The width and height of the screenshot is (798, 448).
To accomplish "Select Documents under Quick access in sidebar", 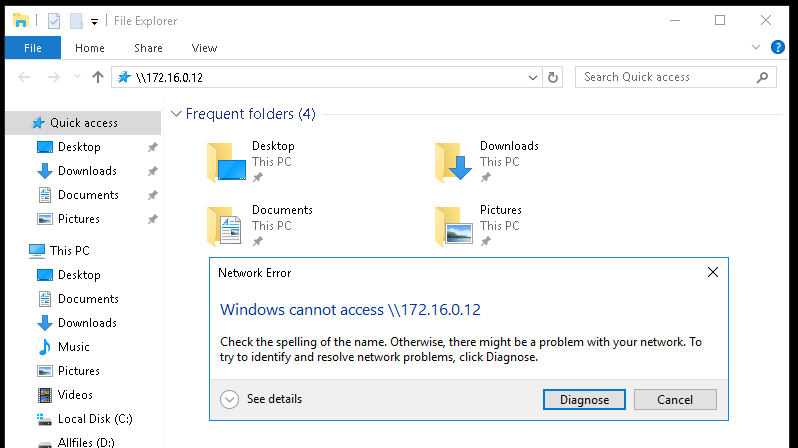I will pyautogui.click(x=88, y=195).
